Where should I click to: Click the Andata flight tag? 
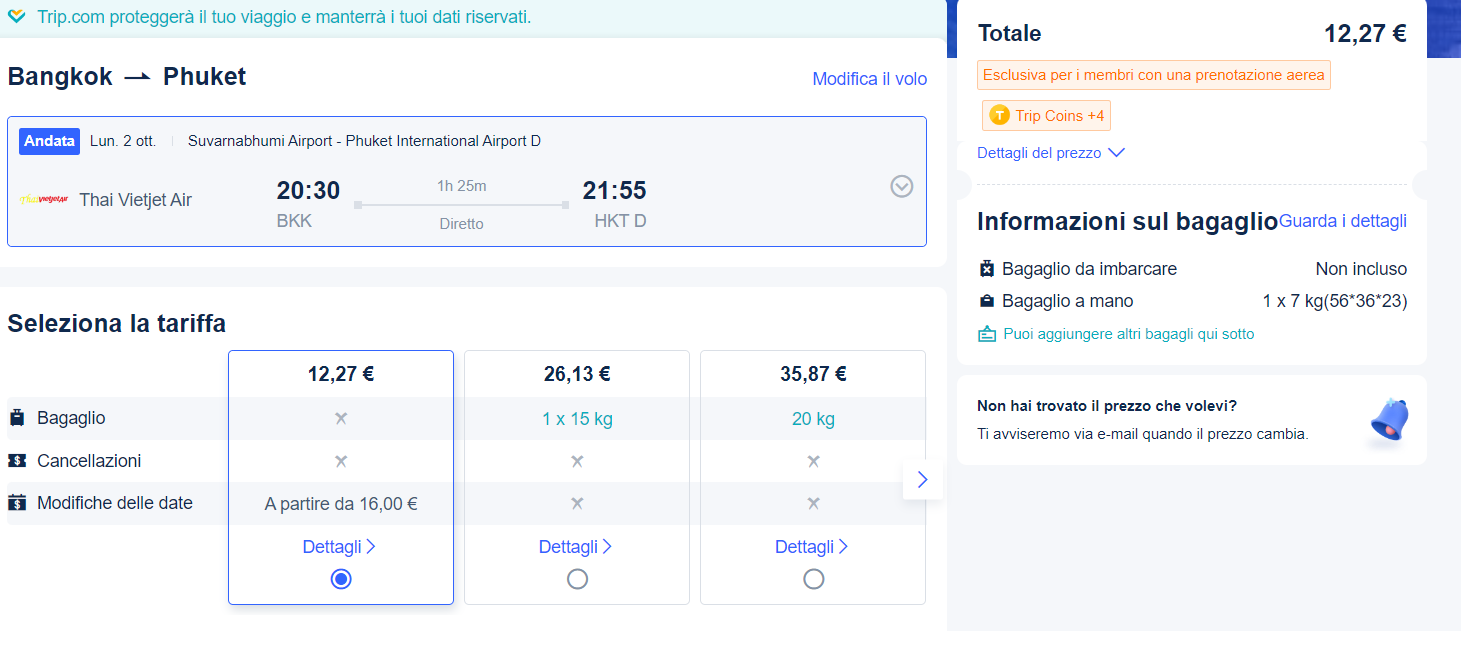[49, 141]
